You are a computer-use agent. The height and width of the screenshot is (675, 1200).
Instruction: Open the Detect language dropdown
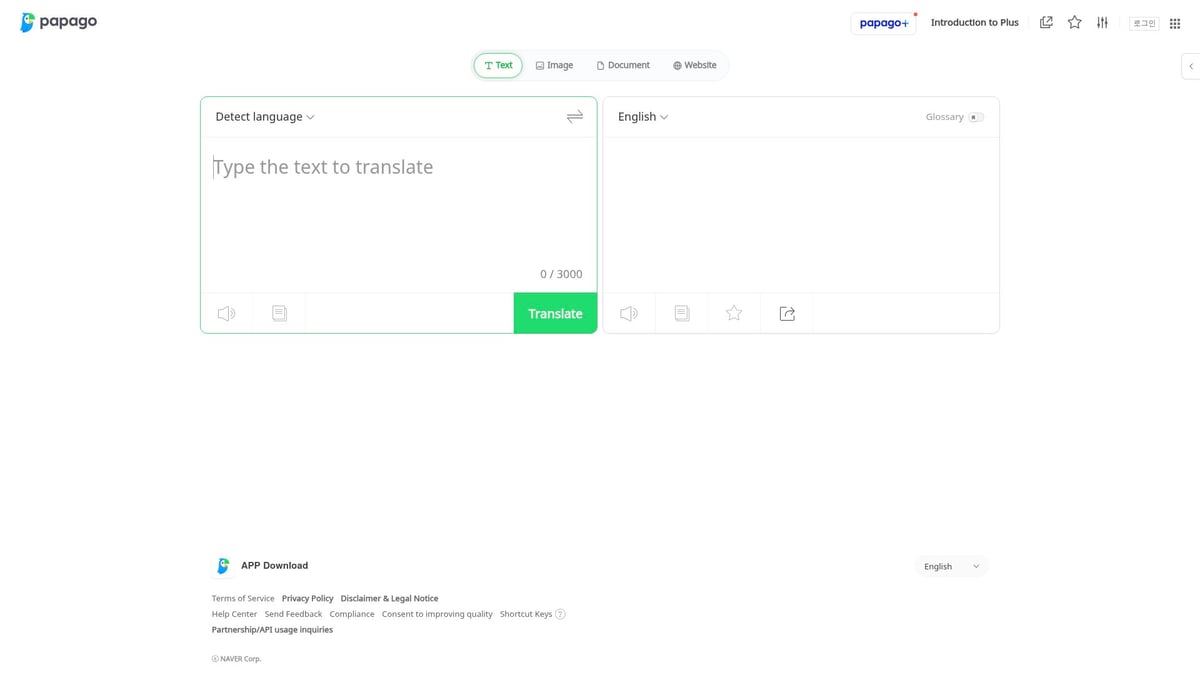point(263,116)
